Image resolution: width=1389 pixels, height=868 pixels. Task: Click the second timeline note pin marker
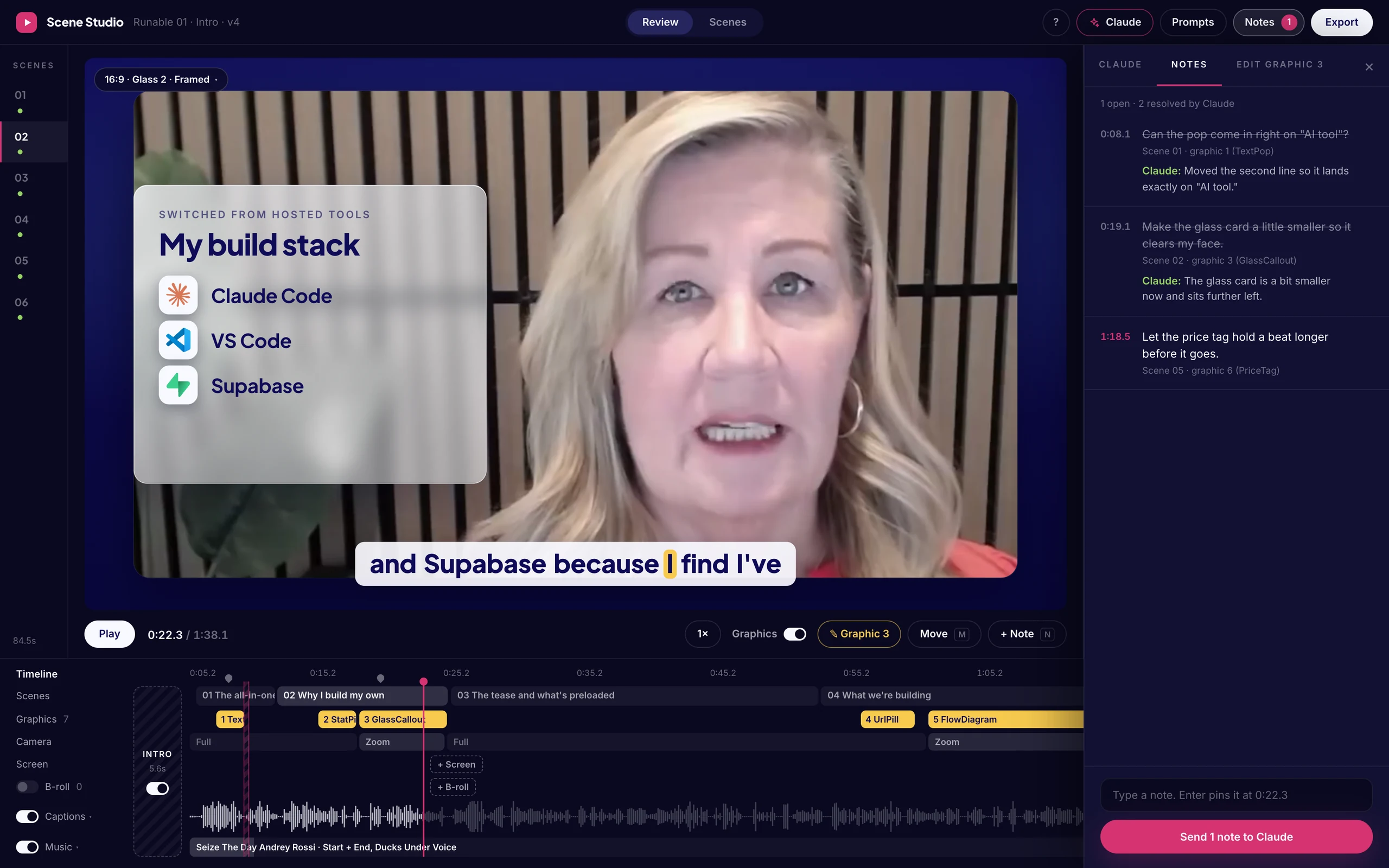tap(380, 679)
